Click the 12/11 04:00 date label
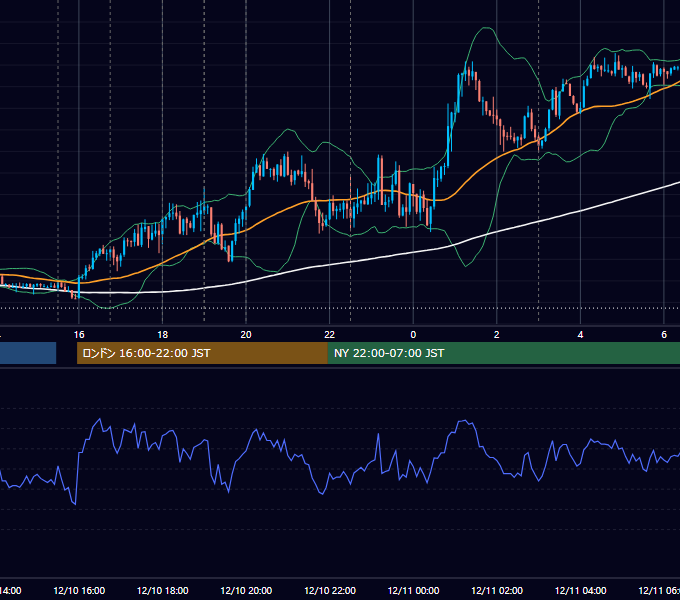Image resolution: width=680 pixels, height=600 pixels. [581, 590]
